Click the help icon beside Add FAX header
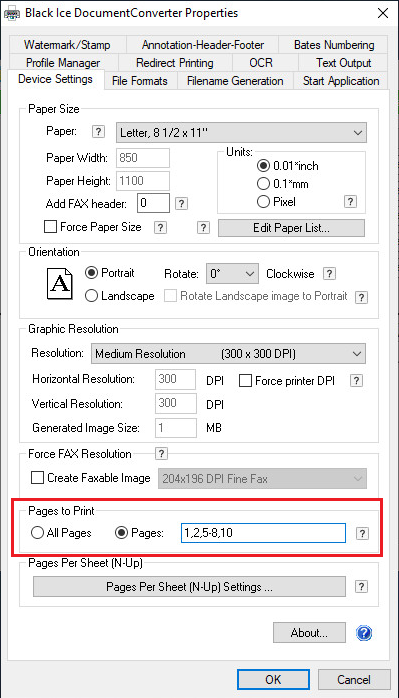399x698 pixels. coord(181,204)
